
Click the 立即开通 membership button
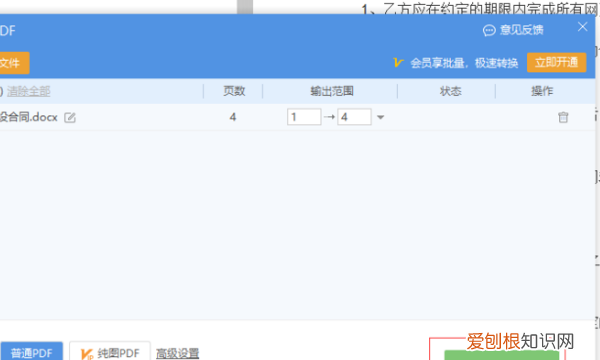pyautogui.click(x=556, y=62)
